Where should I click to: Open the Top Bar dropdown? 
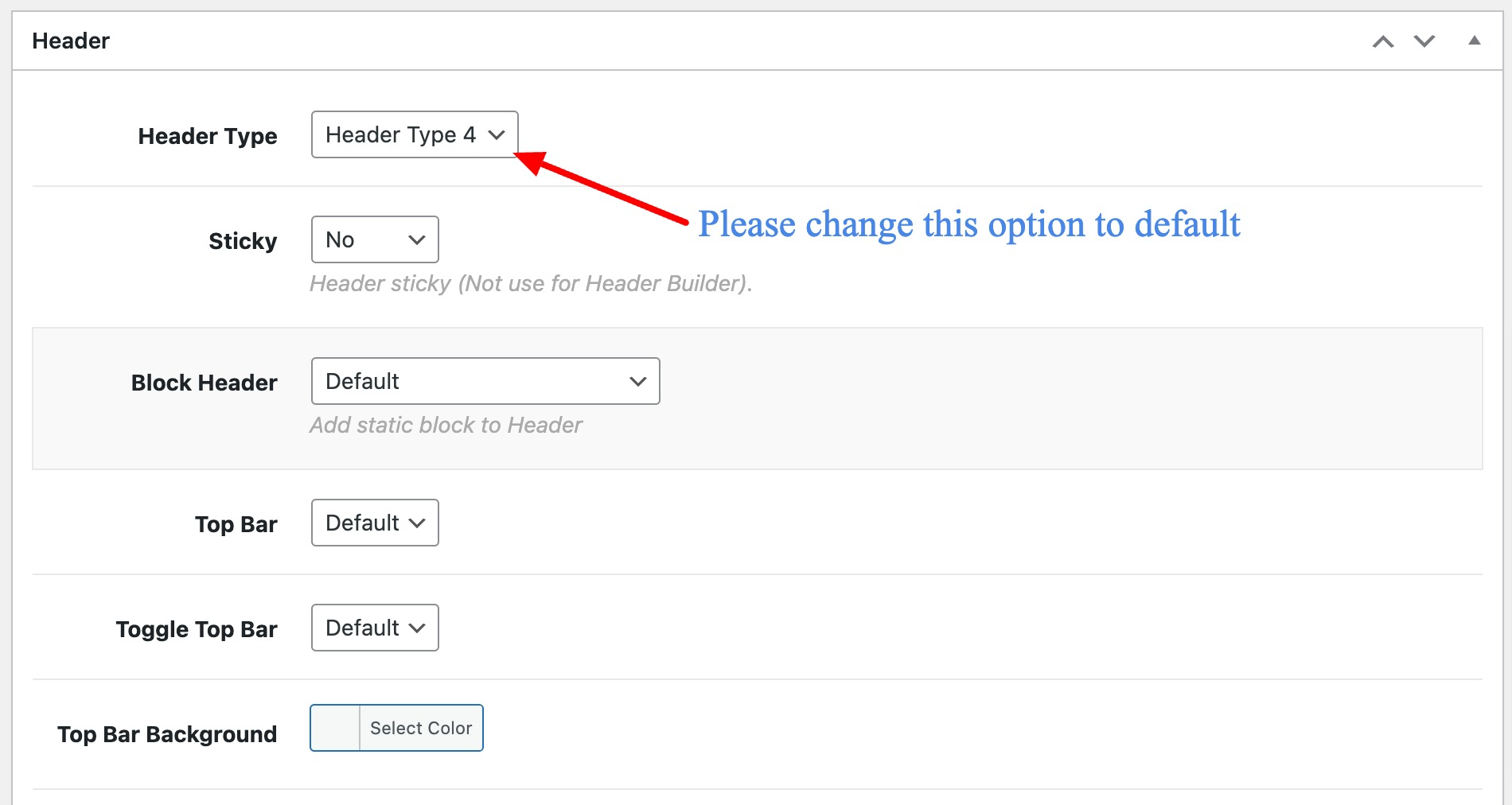(x=375, y=523)
